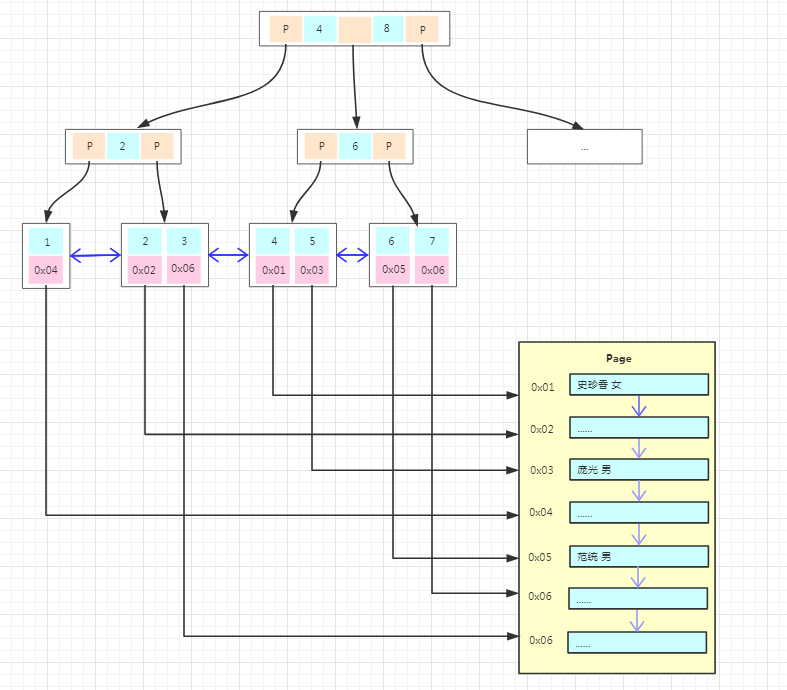Select key 2 between the two P cells

[x=123, y=146]
